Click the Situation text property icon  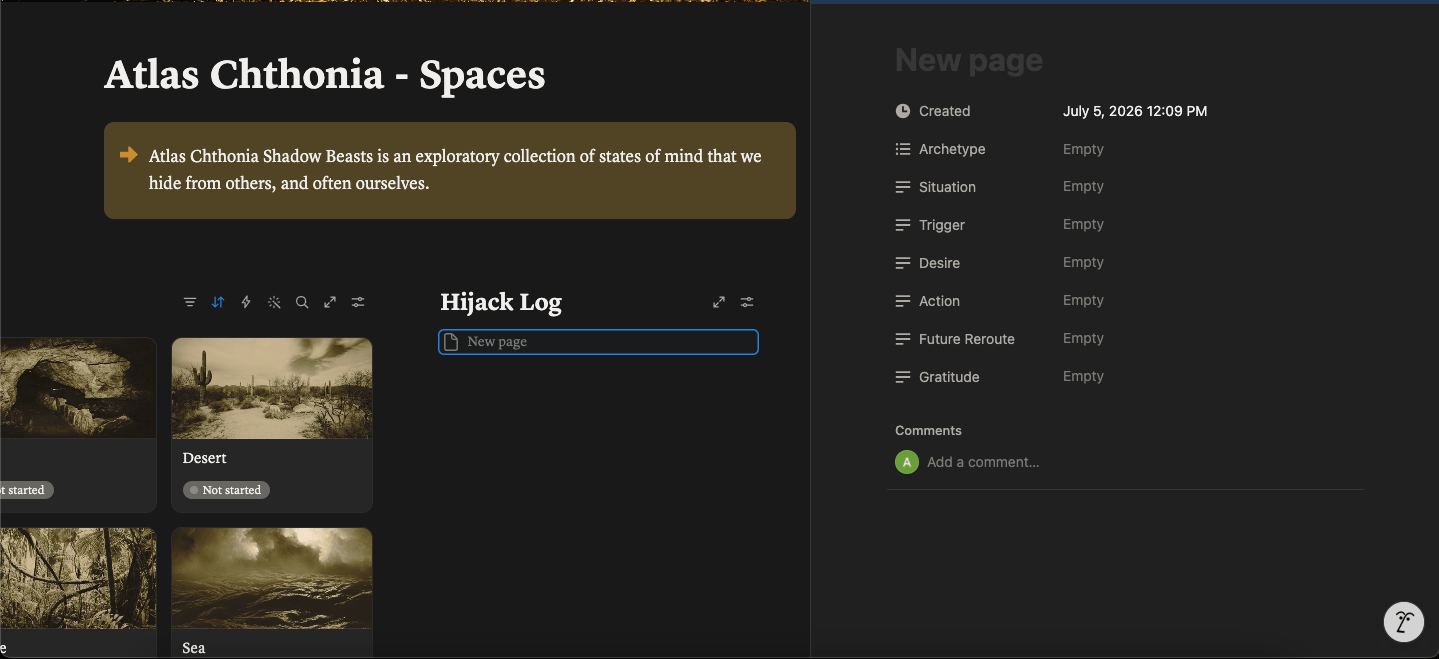point(903,187)
